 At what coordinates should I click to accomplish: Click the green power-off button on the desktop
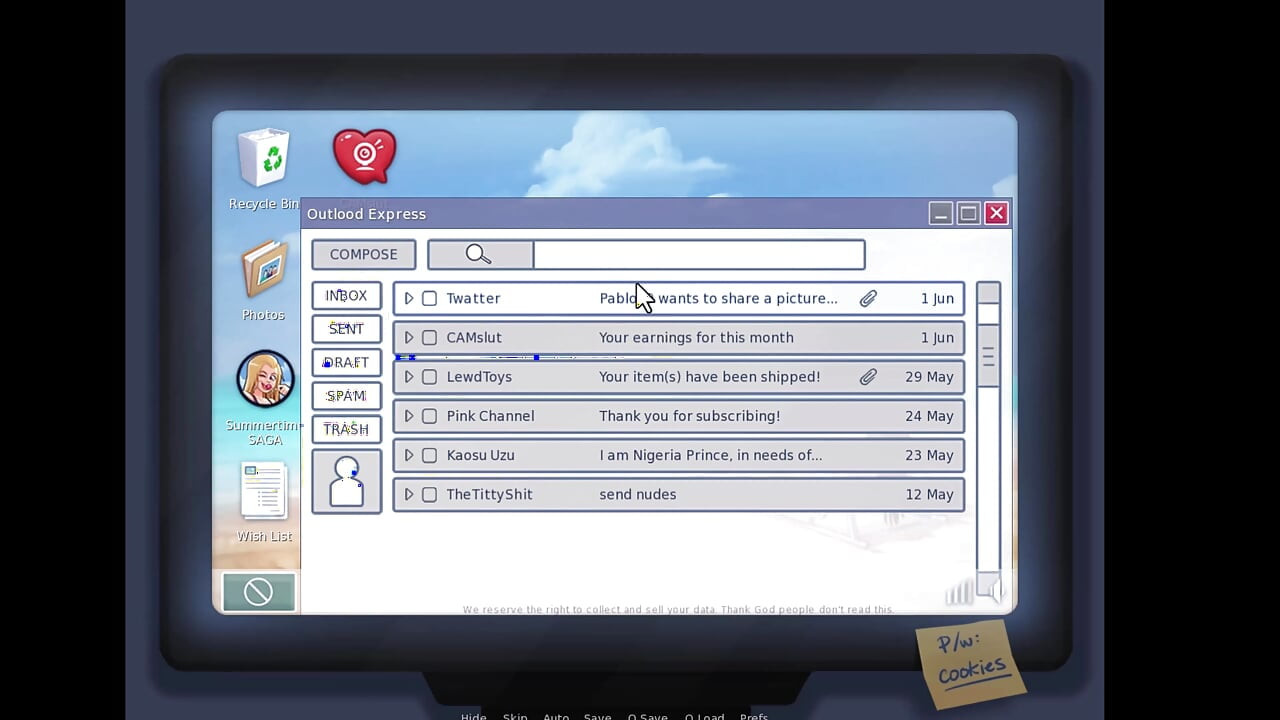click(x=258, y=592)
